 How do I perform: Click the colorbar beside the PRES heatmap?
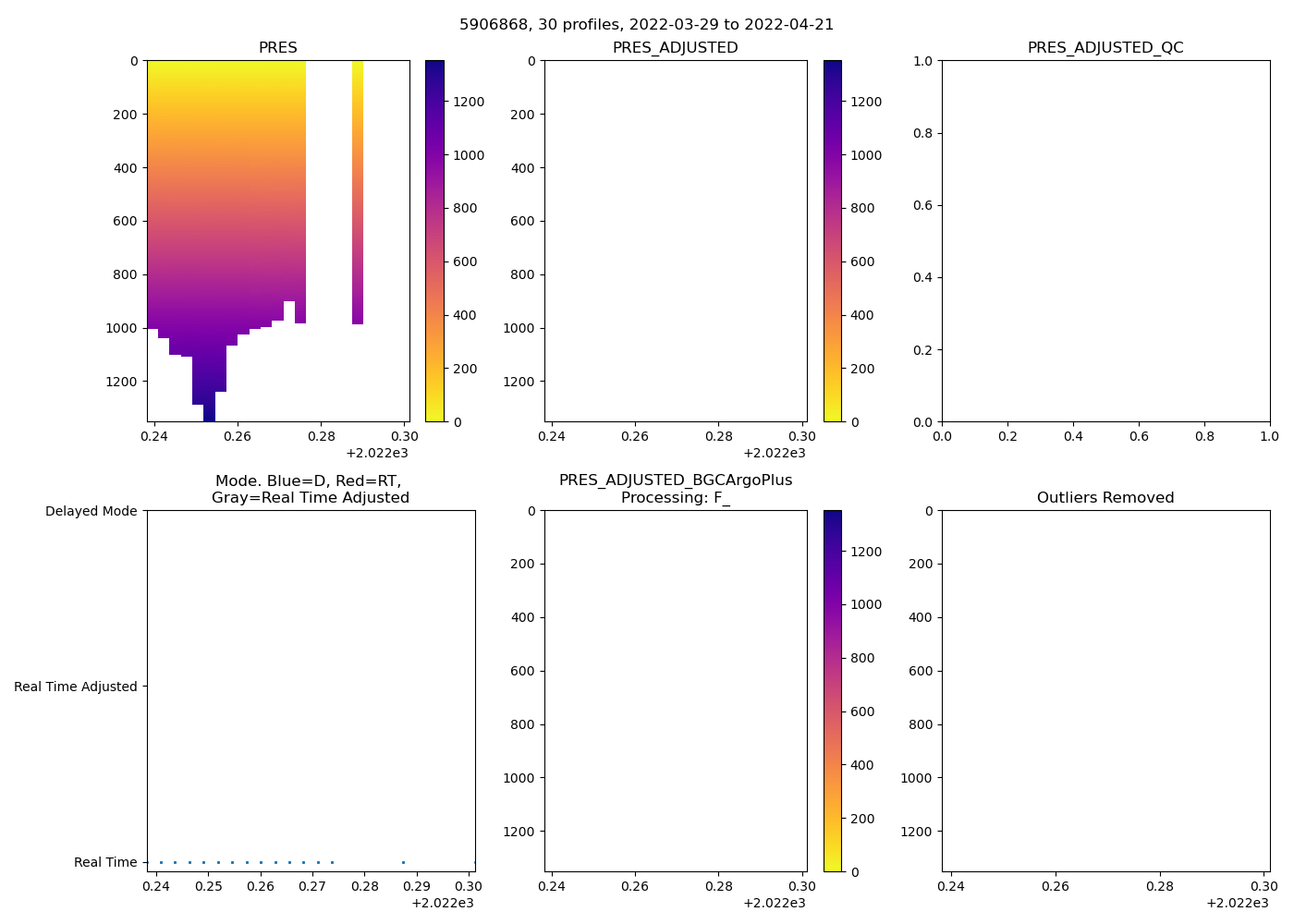coord(434,240)
